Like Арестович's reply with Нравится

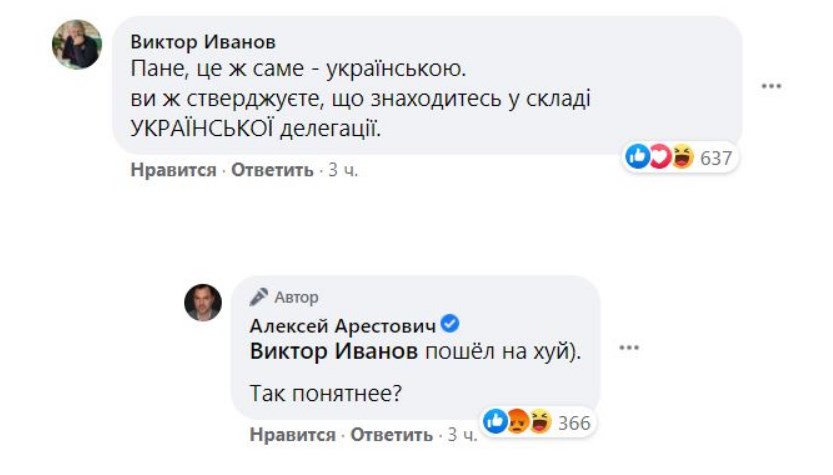[292, 435]
